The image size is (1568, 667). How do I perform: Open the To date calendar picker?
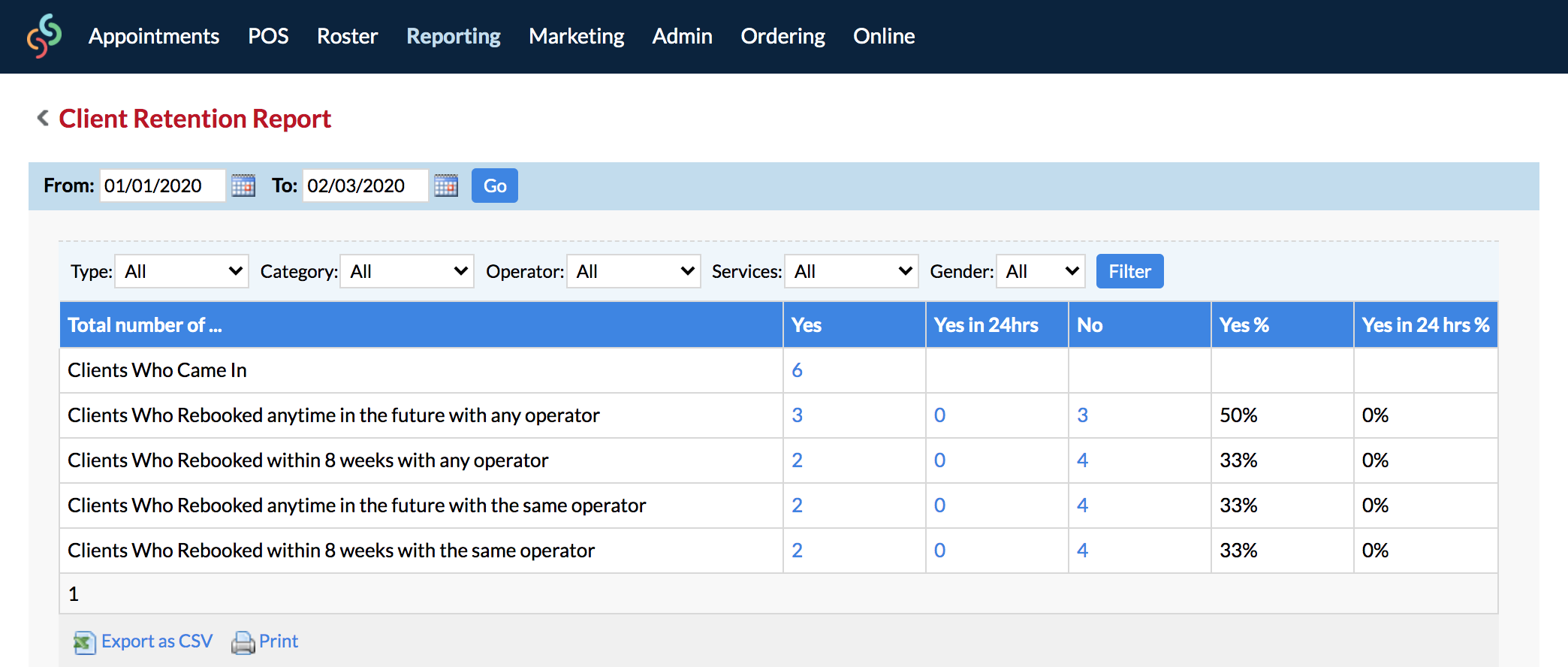click(x=446, y=186)
